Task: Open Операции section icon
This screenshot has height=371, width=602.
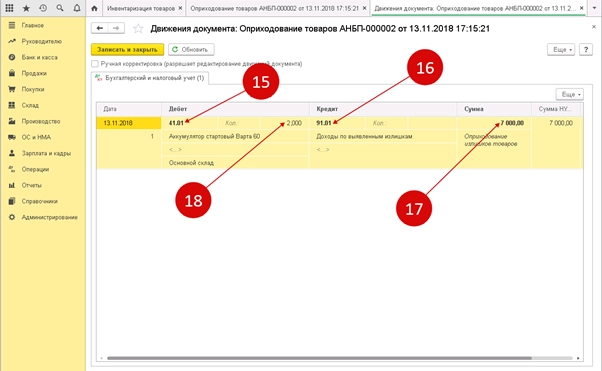Action: coord(12,169)
